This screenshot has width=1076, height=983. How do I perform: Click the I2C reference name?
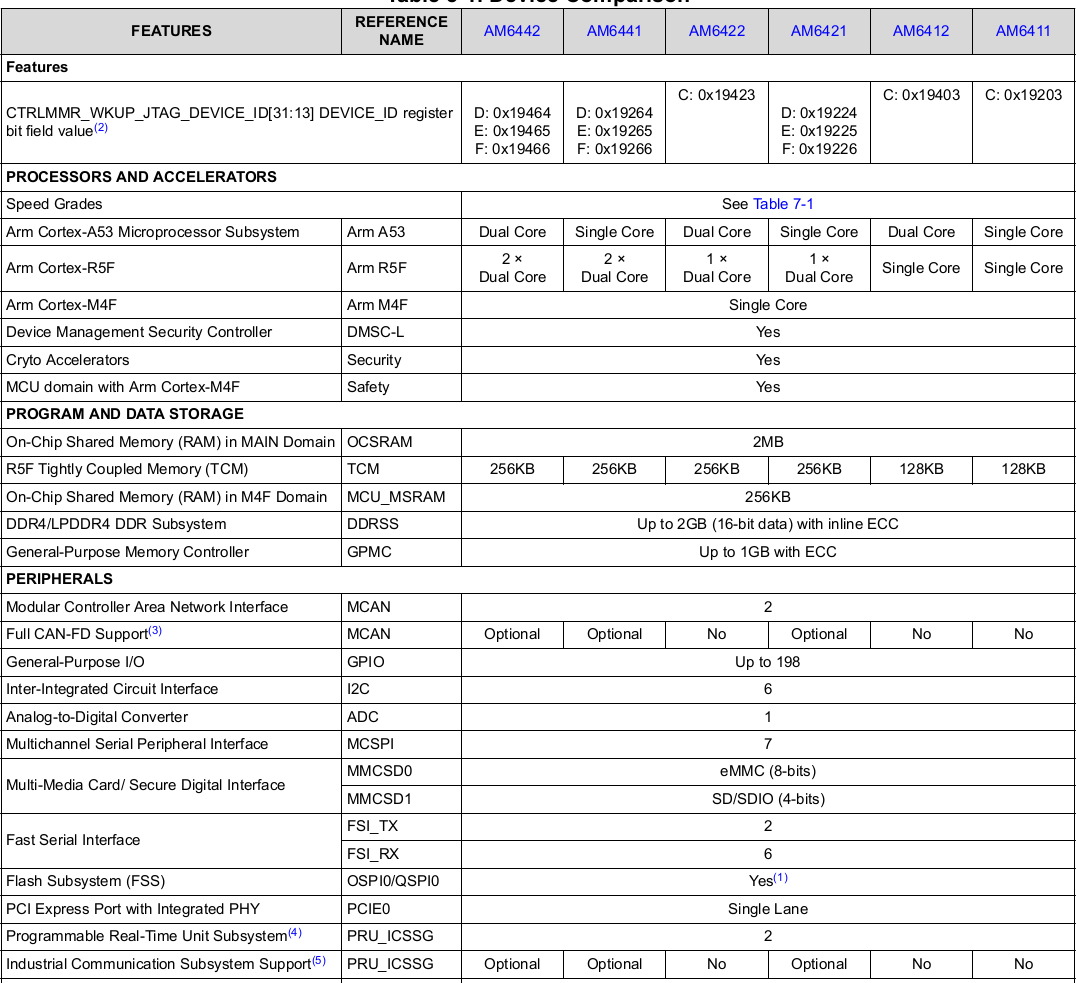pyautogui.click(x=358, y=689)
